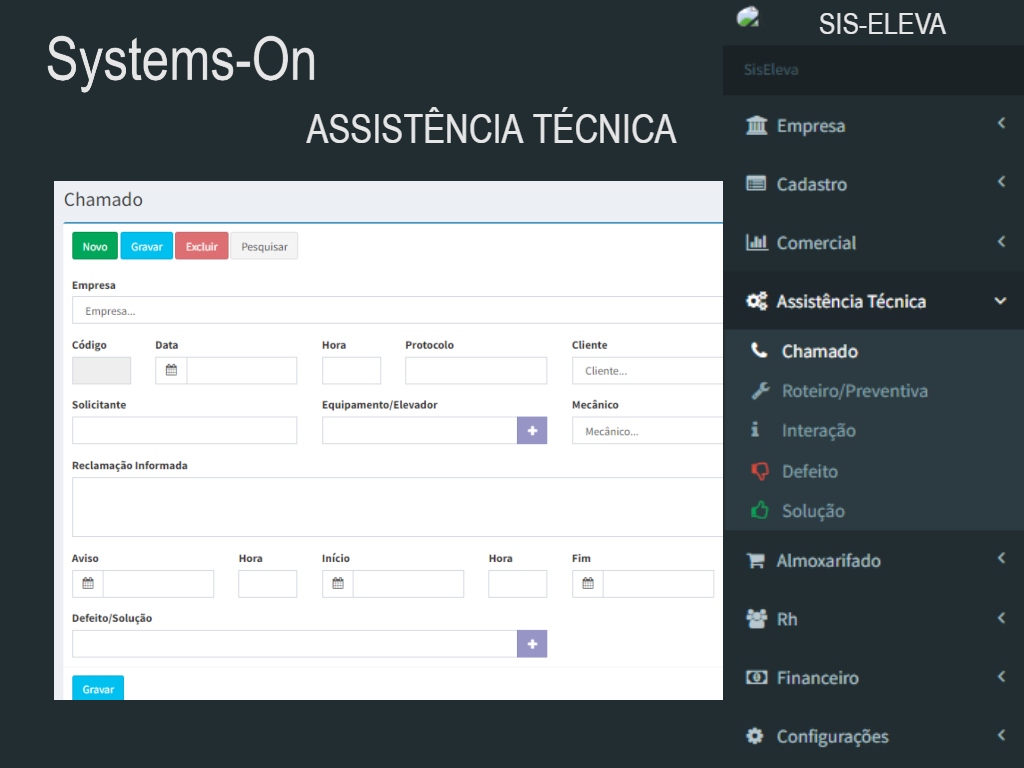The image size is (1024, 768).
Task: Focus the Código field
Action: (x=101, y=370)
